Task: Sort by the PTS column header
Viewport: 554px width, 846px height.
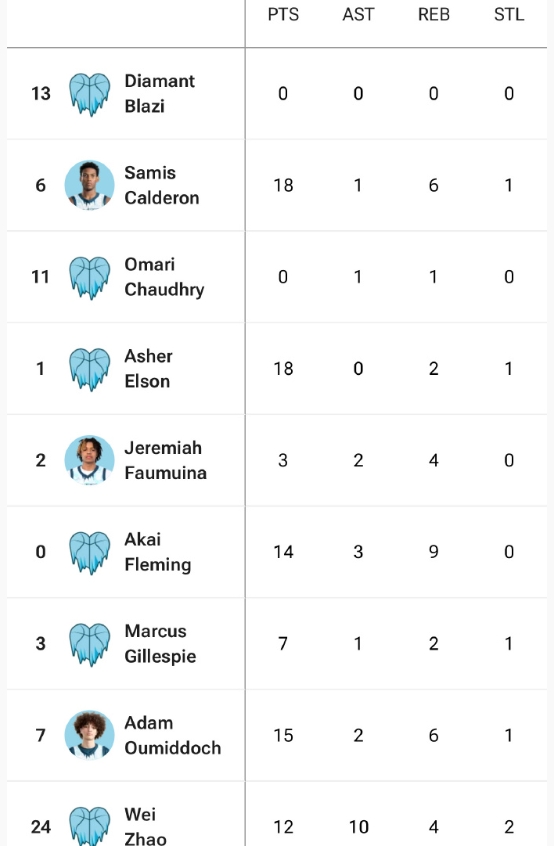Action: click(x=283, y=15)
